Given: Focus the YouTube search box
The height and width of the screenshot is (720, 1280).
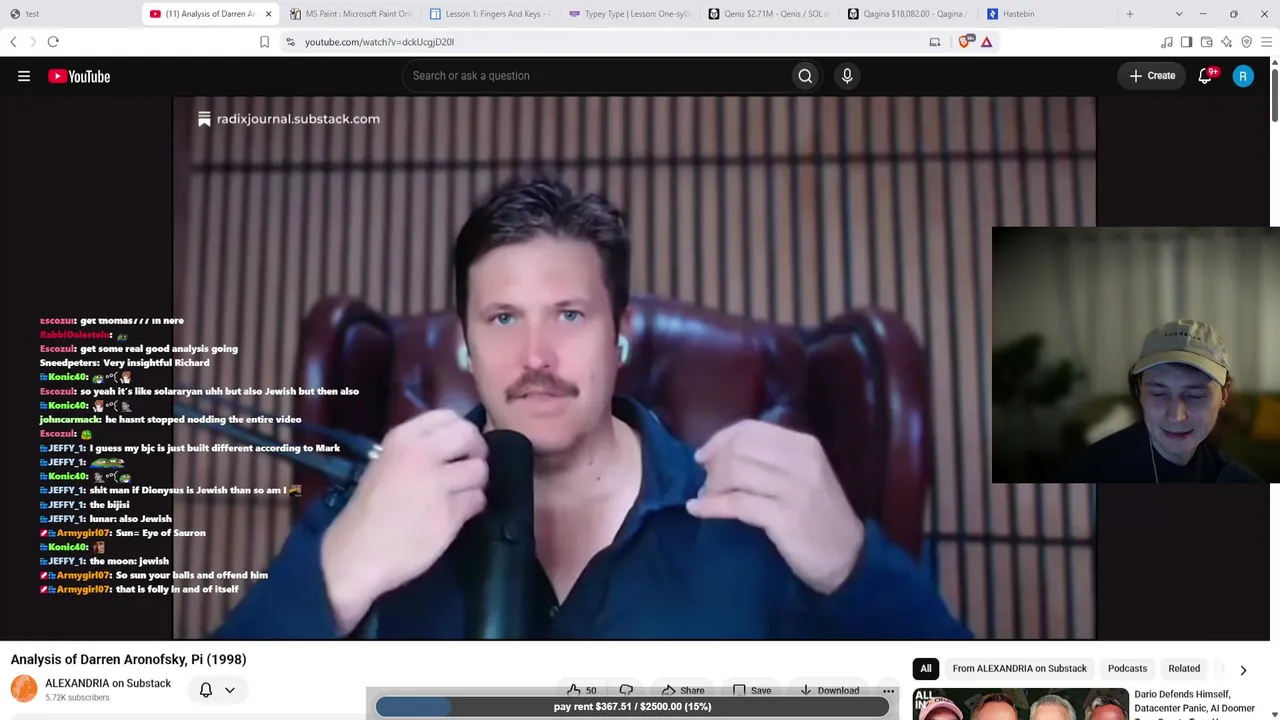Looking at the screenshot, I should 596,76.
